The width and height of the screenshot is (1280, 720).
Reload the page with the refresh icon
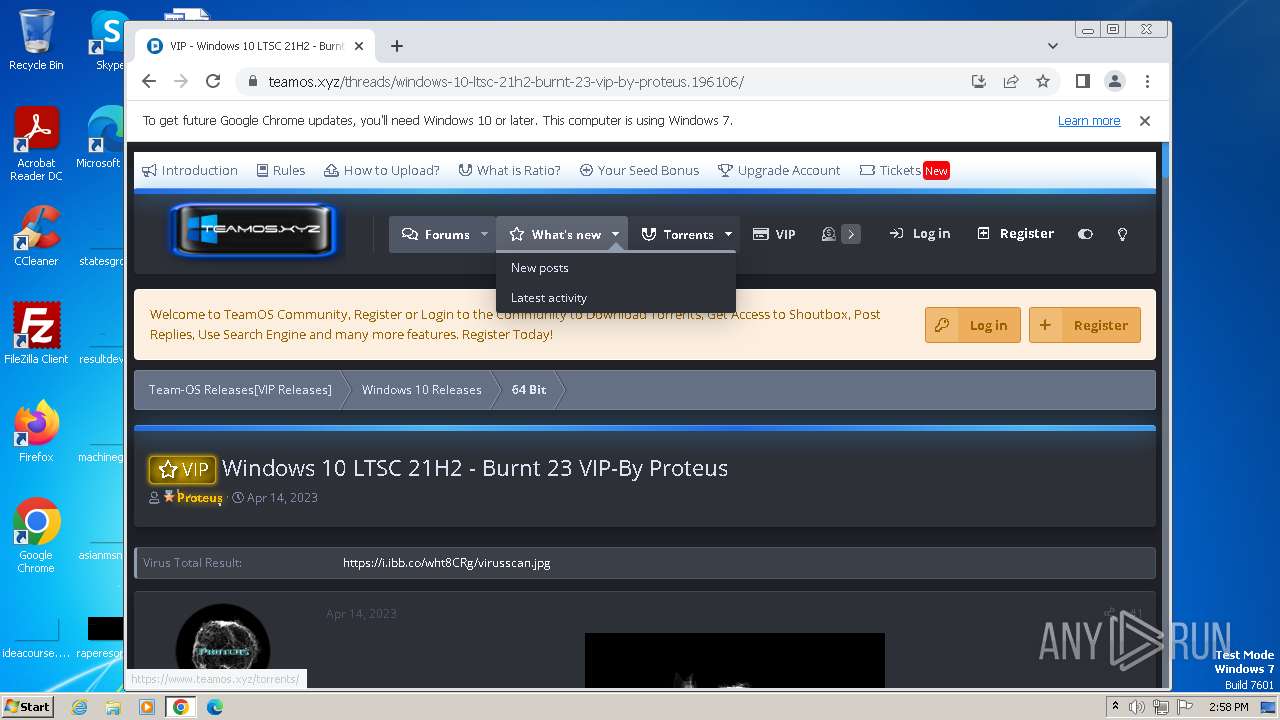[x=213, y=81]
